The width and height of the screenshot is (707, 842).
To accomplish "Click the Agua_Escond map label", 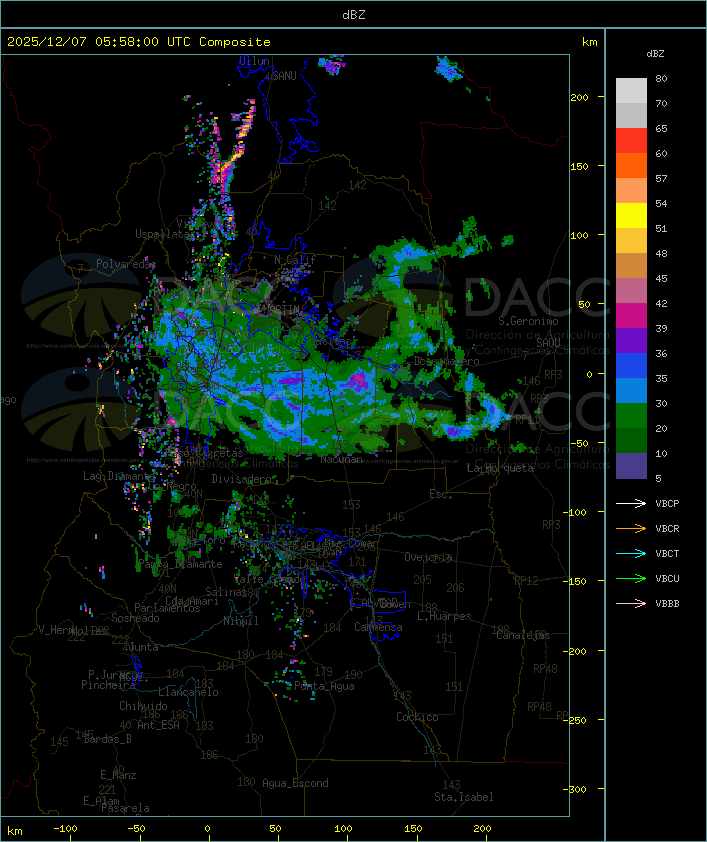I will tap(295, 783).
